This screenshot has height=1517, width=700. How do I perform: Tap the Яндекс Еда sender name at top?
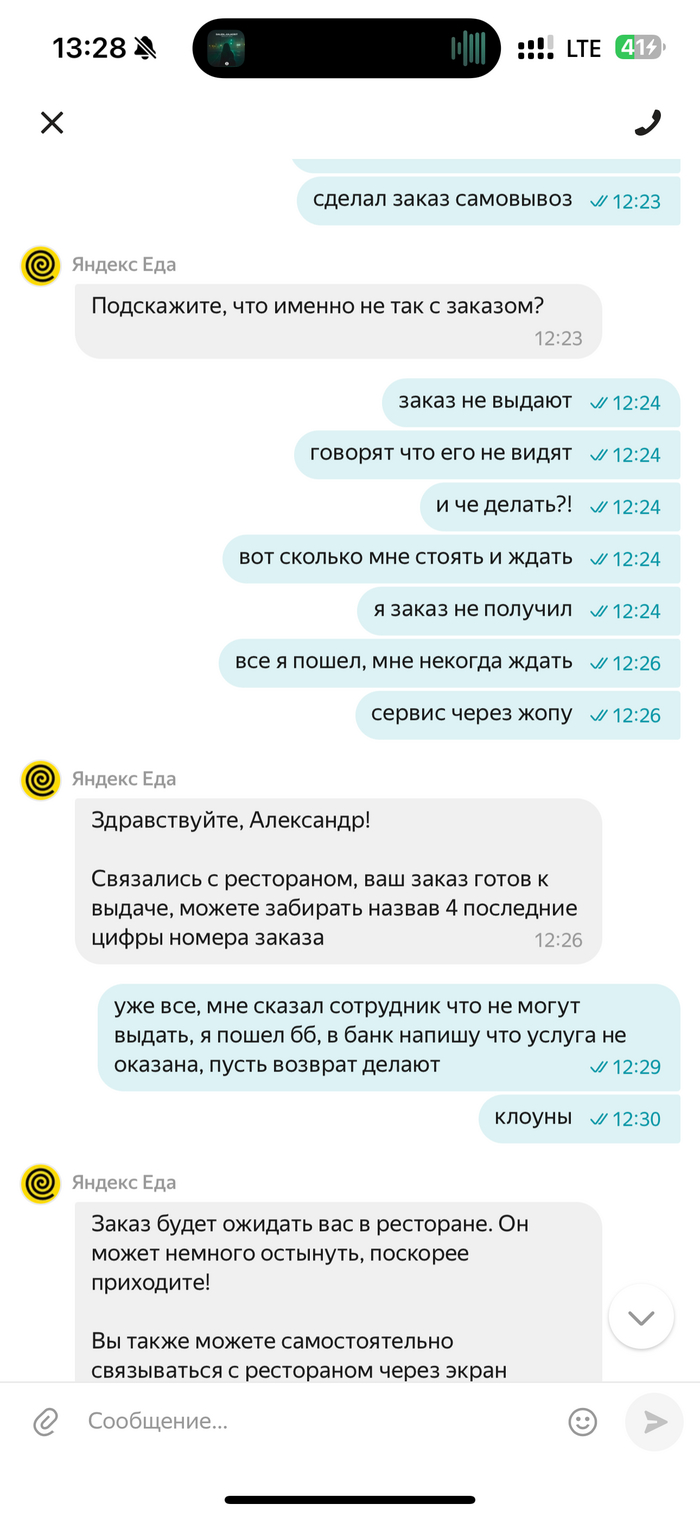pyautogui.click(x=124, y=264)
